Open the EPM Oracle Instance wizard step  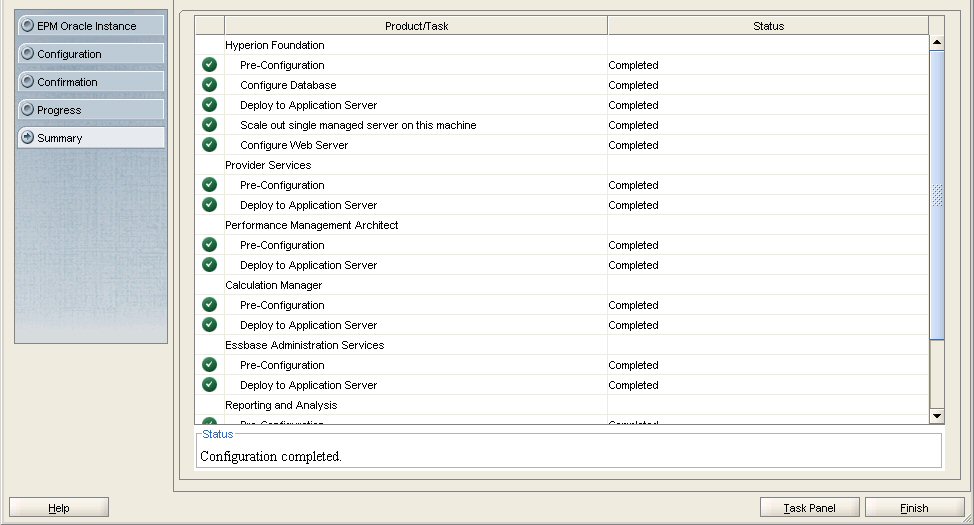(x=91, y=25)
